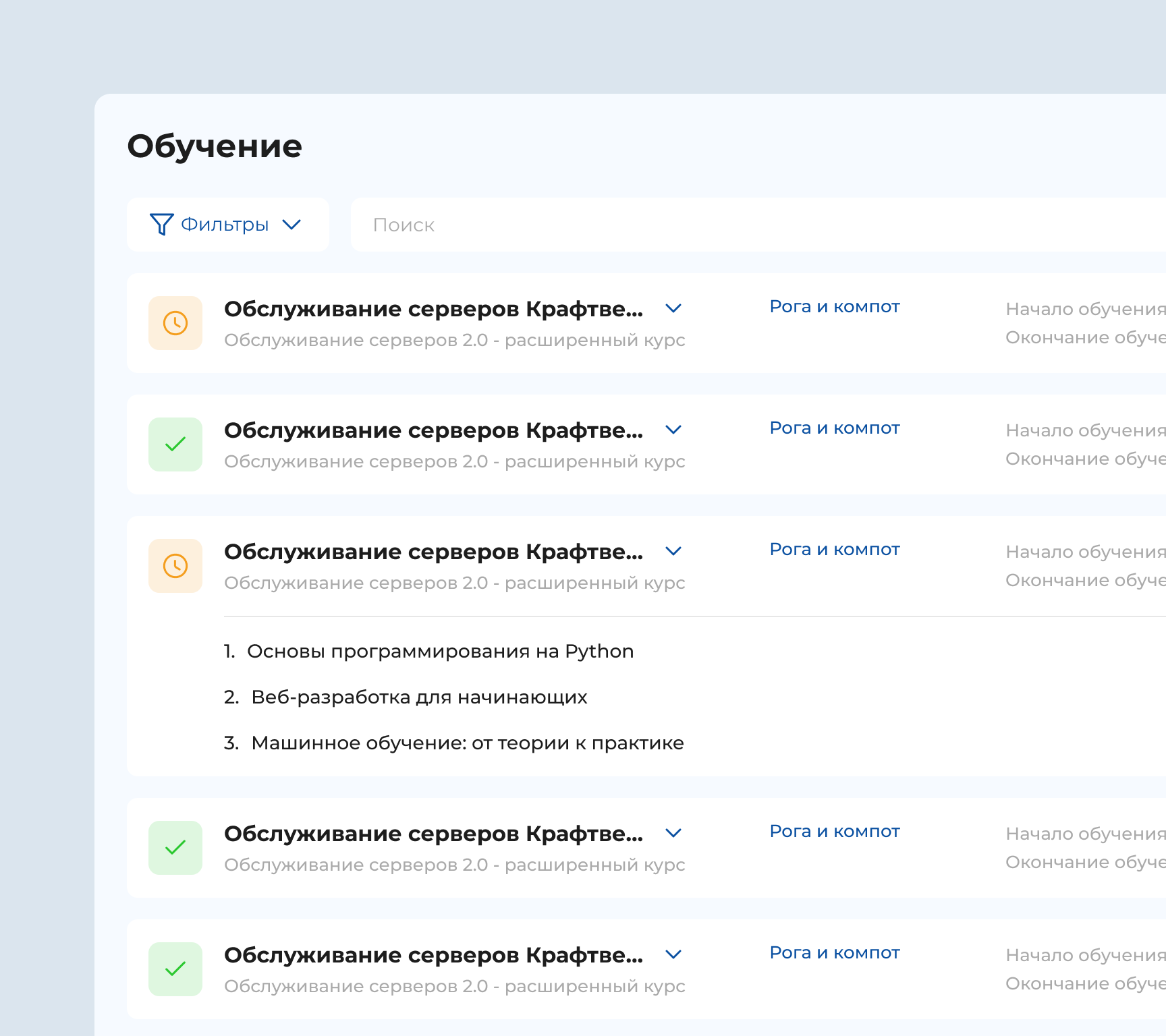Click 'Начало обучения' label in last card
The image size is (1166, 1036).
(1086, 955)
